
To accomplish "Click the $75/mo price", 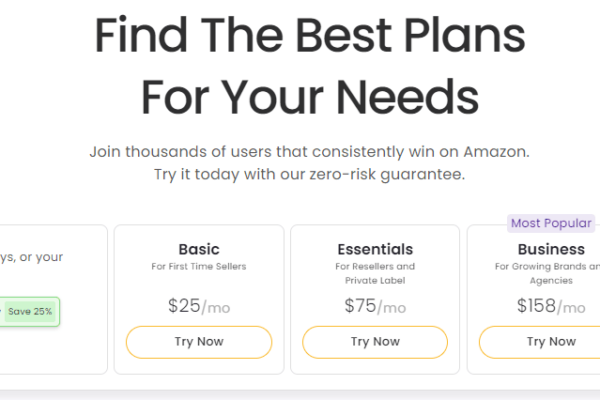I will pos(375,306).
